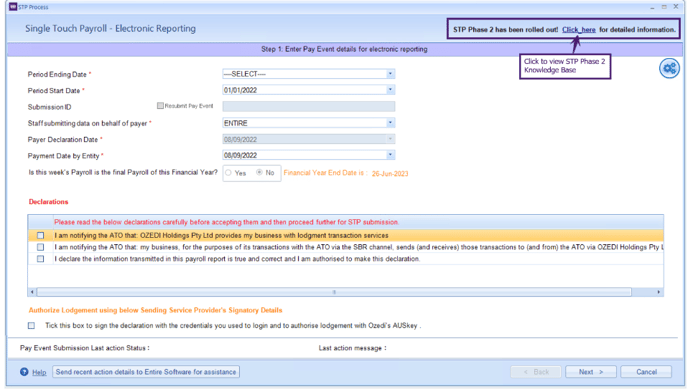
Task: Click the 'Financial Year End Date is' label
Action: point(325,173)
